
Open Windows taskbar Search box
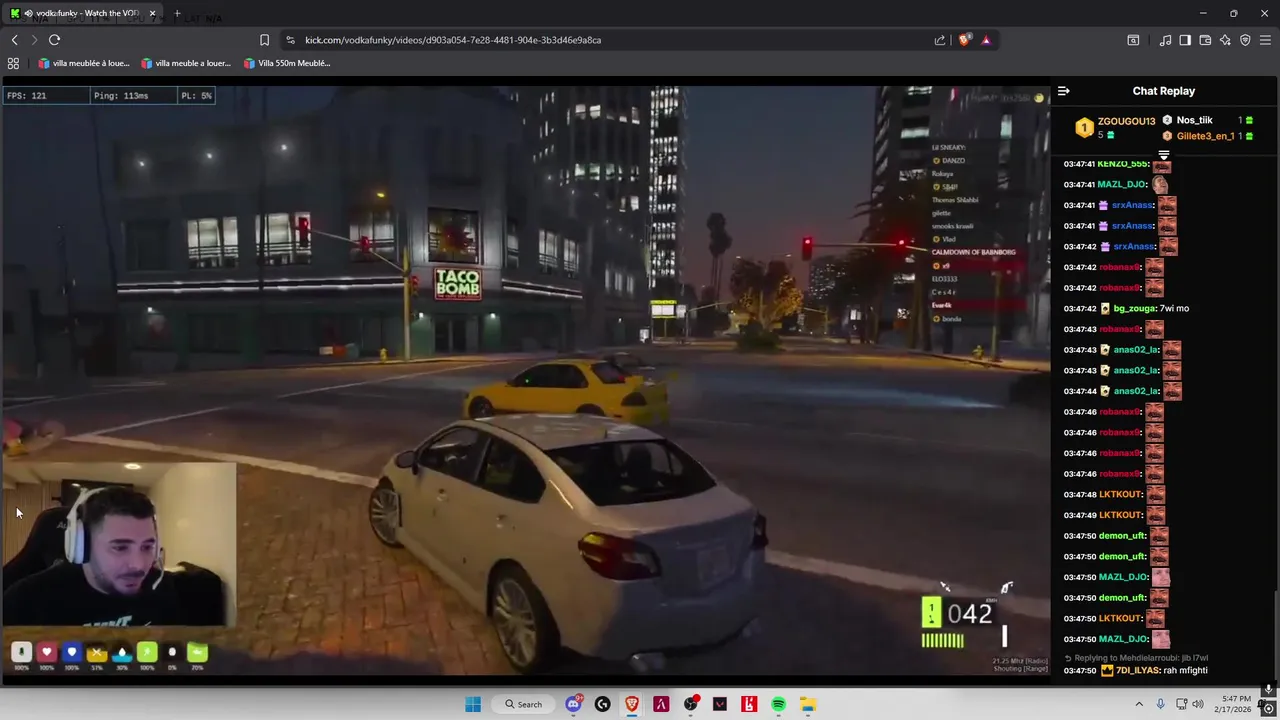[523, 704]
